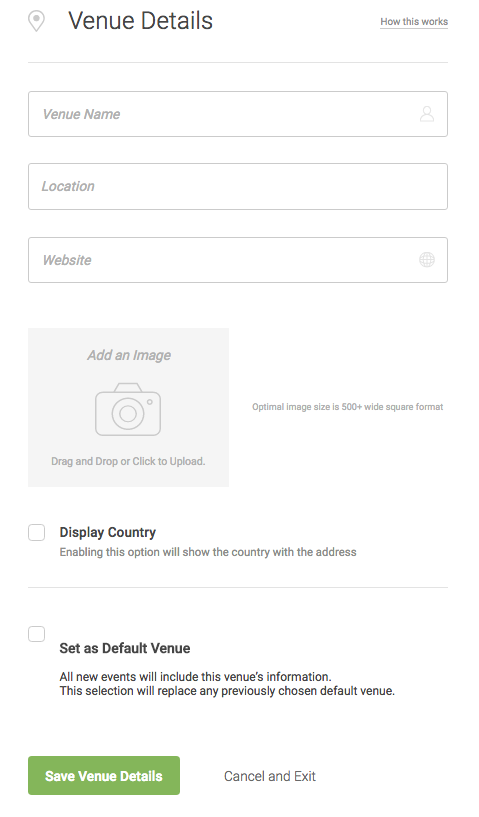Click the Save Venue Details button
Viewport: 479px width, 817px height.
(x=104, y=775)
